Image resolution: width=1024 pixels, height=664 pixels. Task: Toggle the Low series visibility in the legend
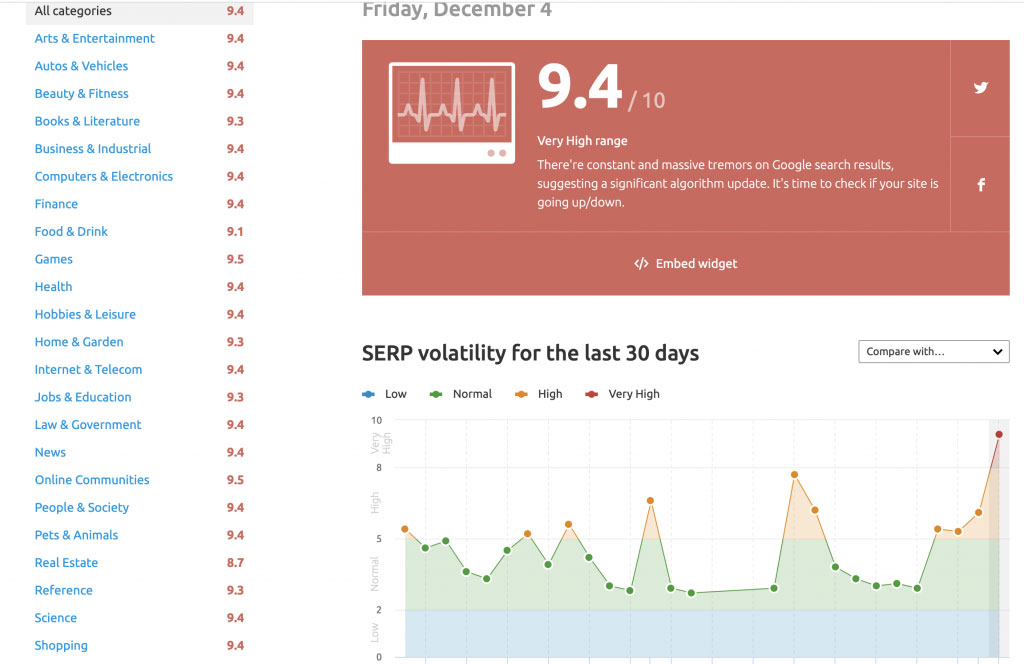pyautogui.click(x=384, y=394)
